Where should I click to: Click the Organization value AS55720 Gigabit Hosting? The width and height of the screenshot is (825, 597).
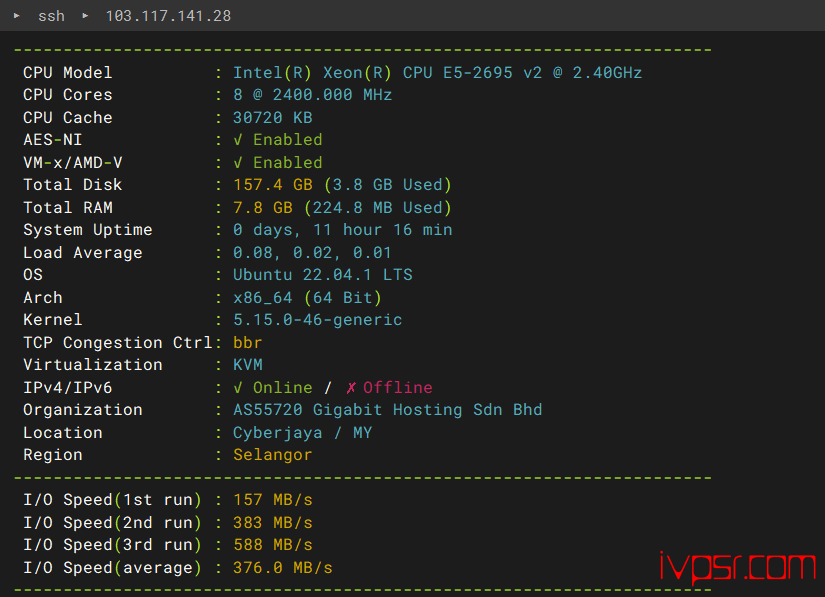tap(387, 410)
